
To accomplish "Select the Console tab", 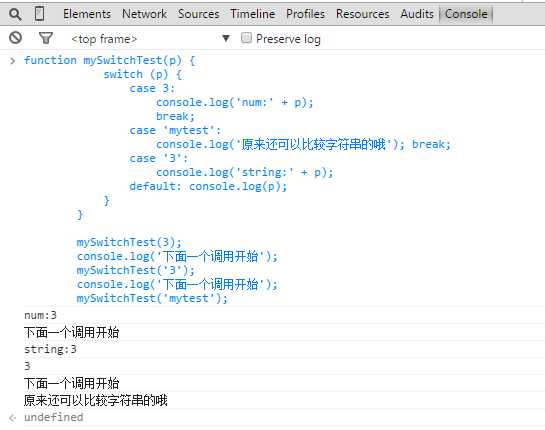I will (x=466, y=14).
